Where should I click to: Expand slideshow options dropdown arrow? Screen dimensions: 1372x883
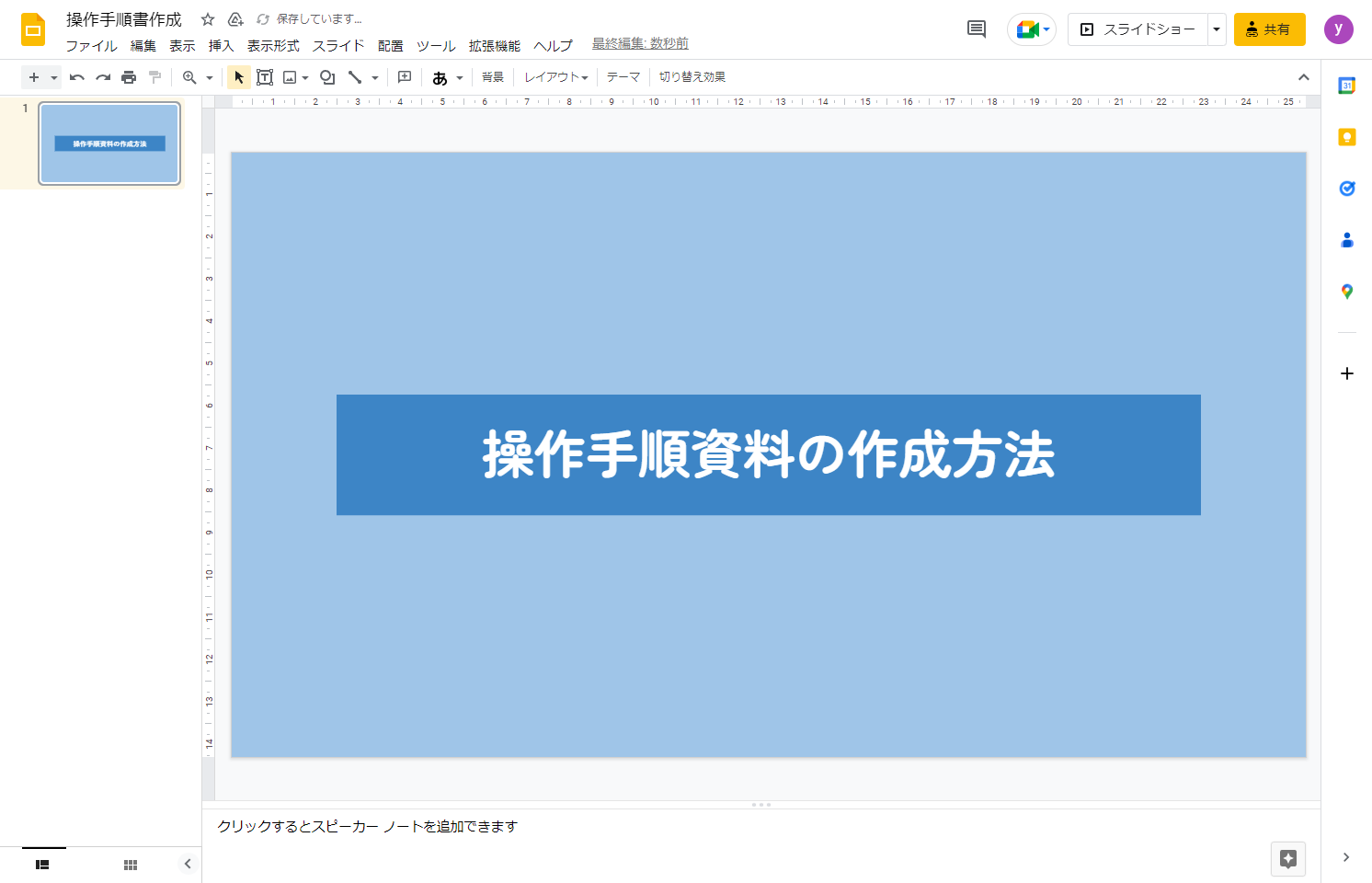point(1217,29)
